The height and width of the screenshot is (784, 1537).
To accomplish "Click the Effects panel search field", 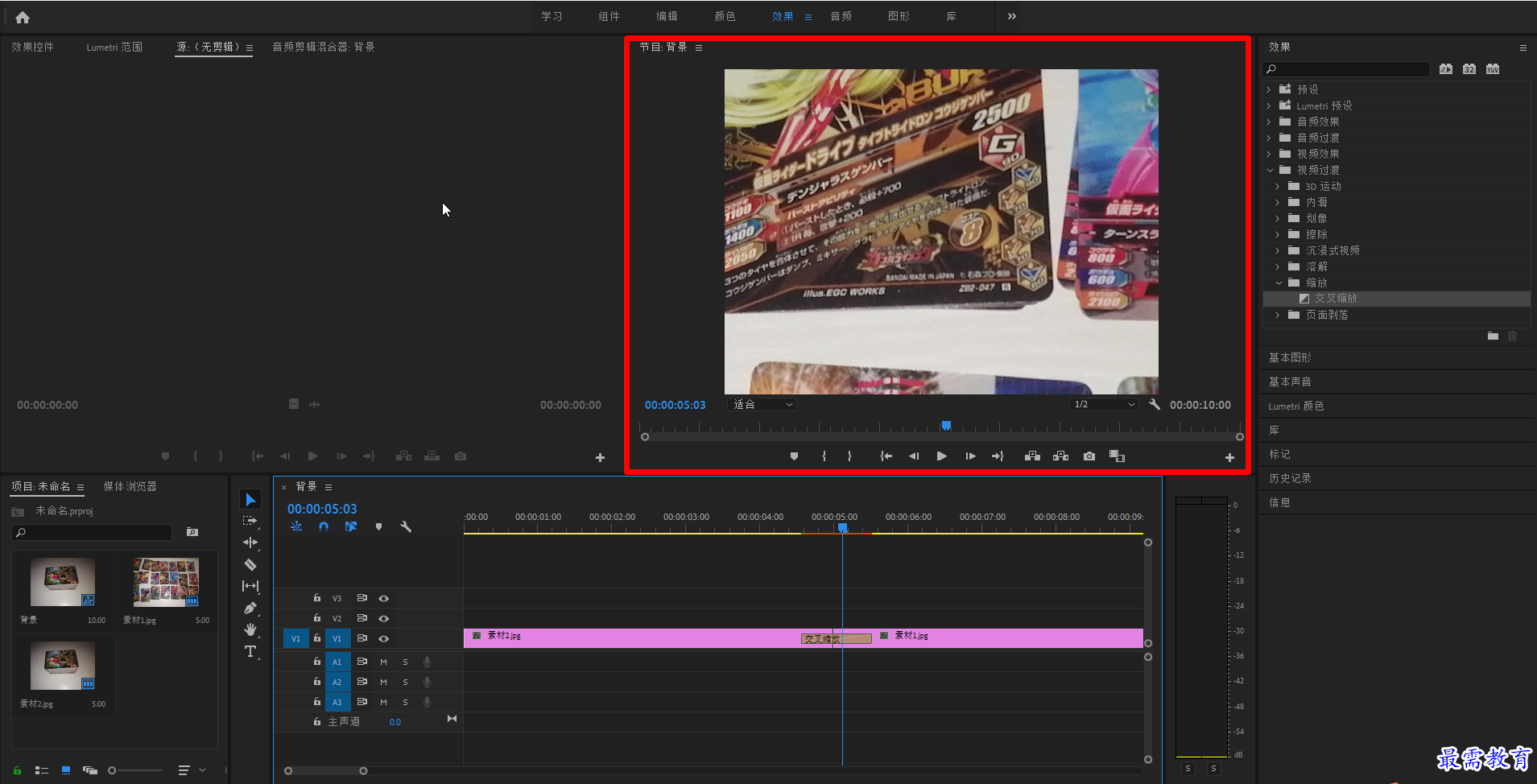I will tap(1346, 69).
